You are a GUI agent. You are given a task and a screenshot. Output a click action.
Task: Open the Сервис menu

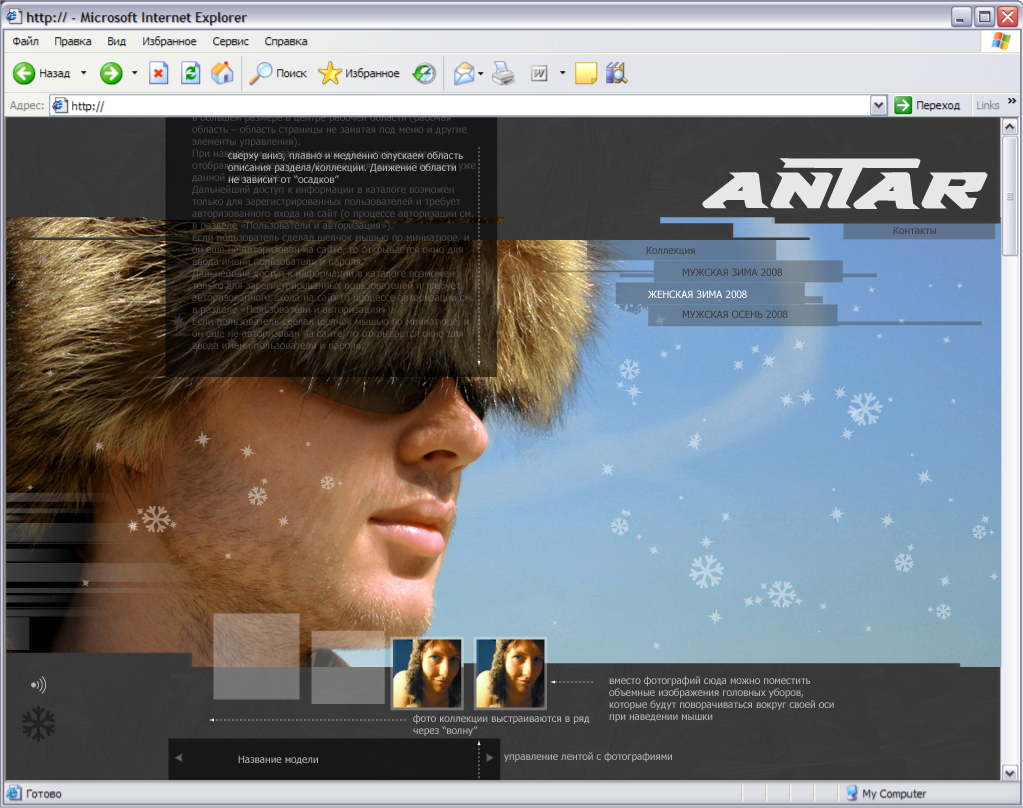point(230,41)
